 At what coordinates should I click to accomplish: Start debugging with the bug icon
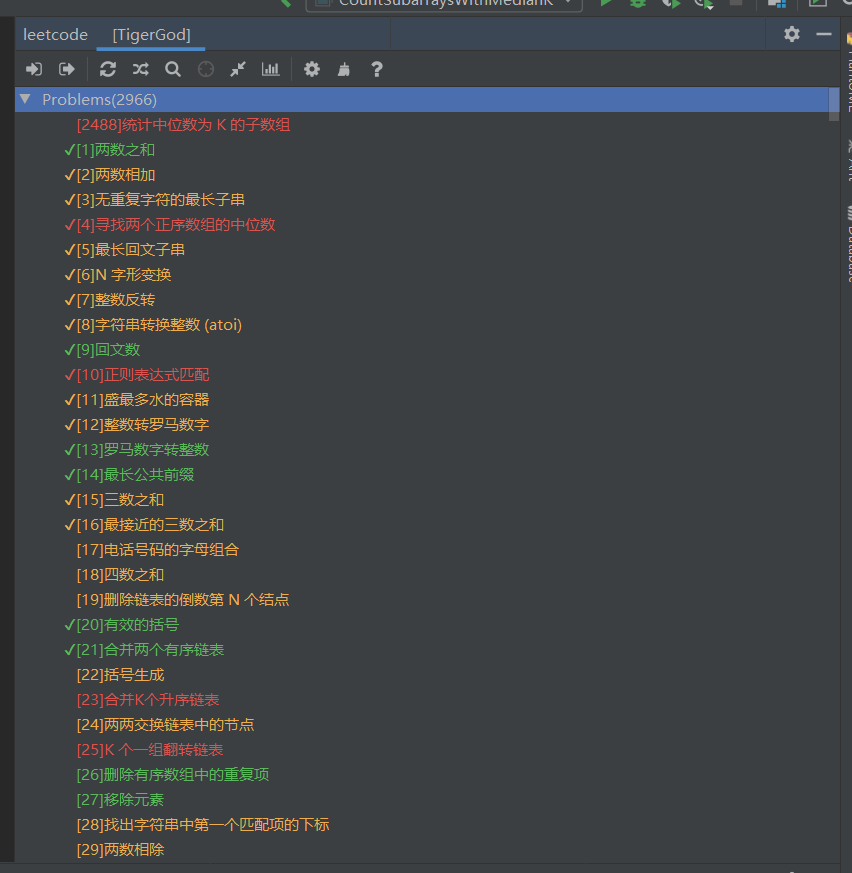[x=639, y=4]
